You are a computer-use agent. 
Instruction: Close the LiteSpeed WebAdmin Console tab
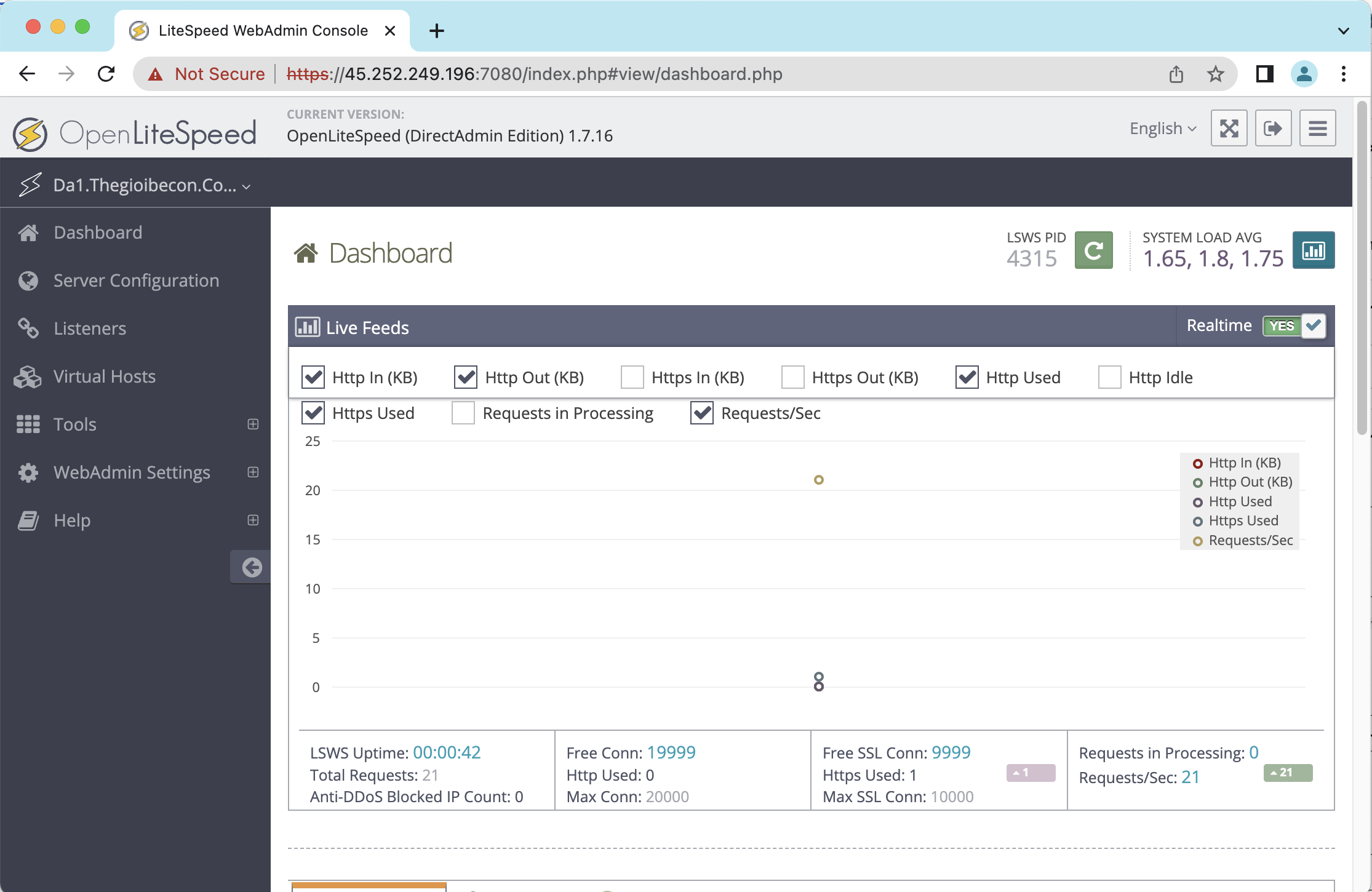390,31
